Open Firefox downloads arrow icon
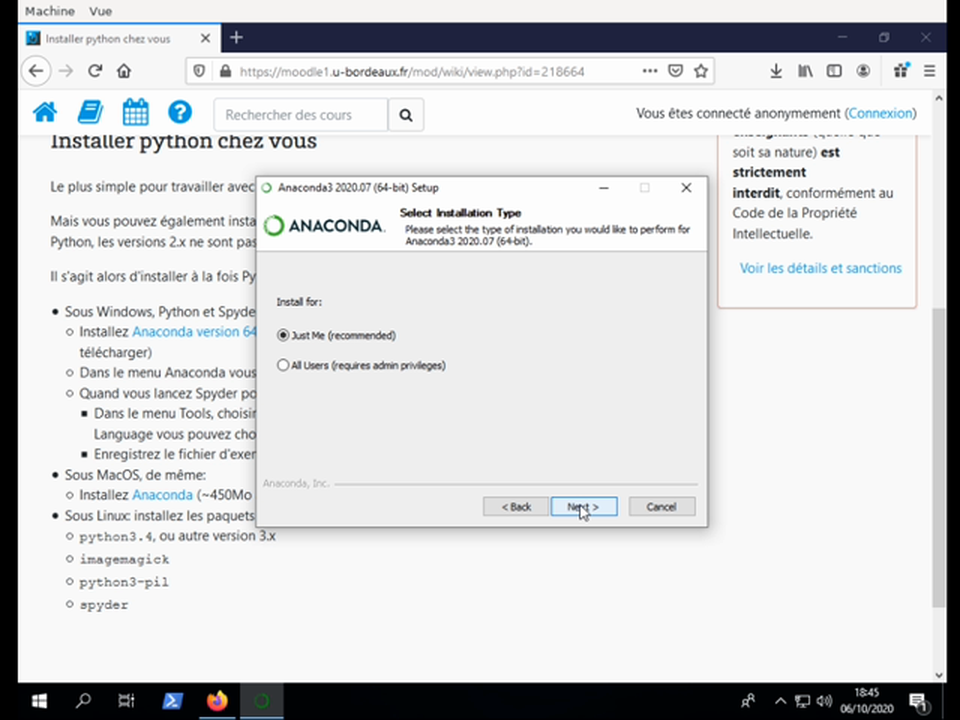The width and height of the screenshot is (960, 720). 776,71
